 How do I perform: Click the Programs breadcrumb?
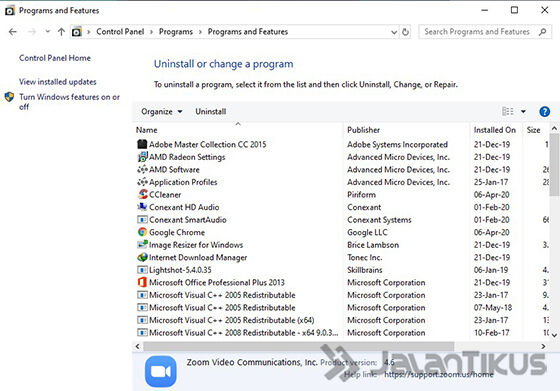point(176,32)
